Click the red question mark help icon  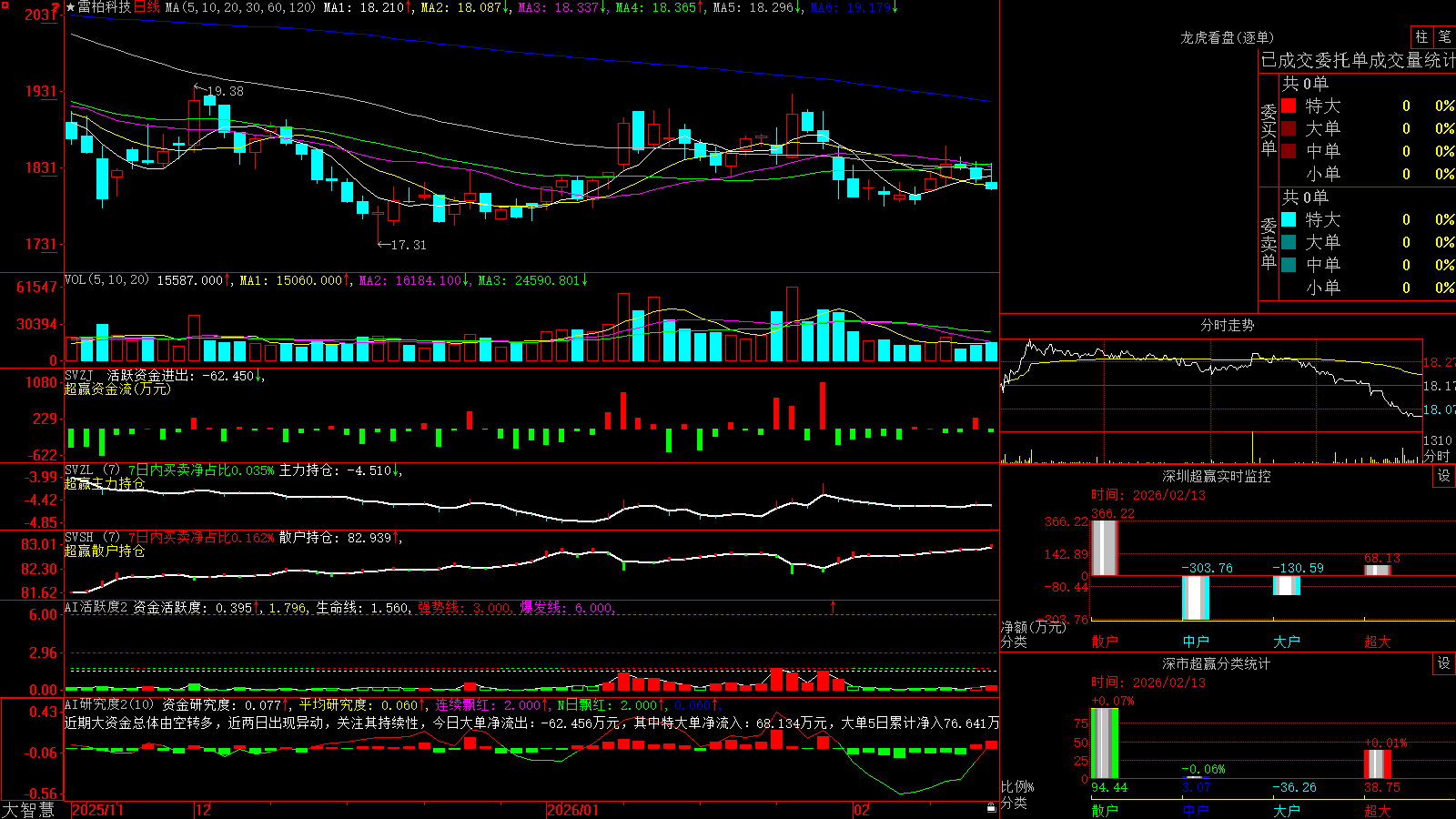(56, 7)
